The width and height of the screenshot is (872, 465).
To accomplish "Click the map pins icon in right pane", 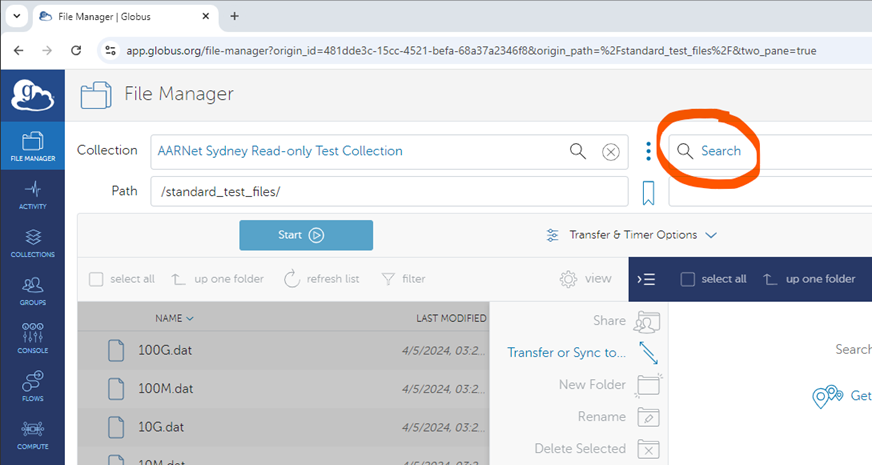I will (x=828, y=396).
